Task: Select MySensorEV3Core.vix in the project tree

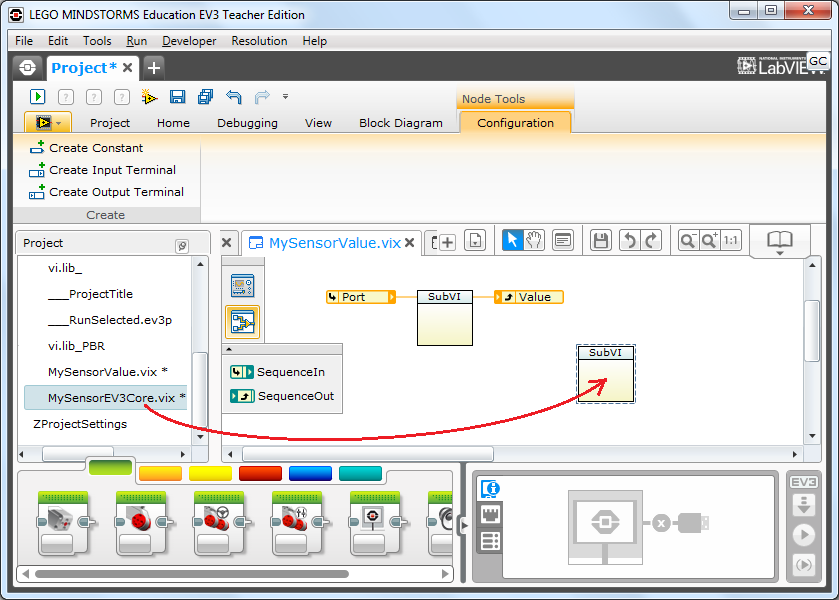Action: click(x=106, y=398)
